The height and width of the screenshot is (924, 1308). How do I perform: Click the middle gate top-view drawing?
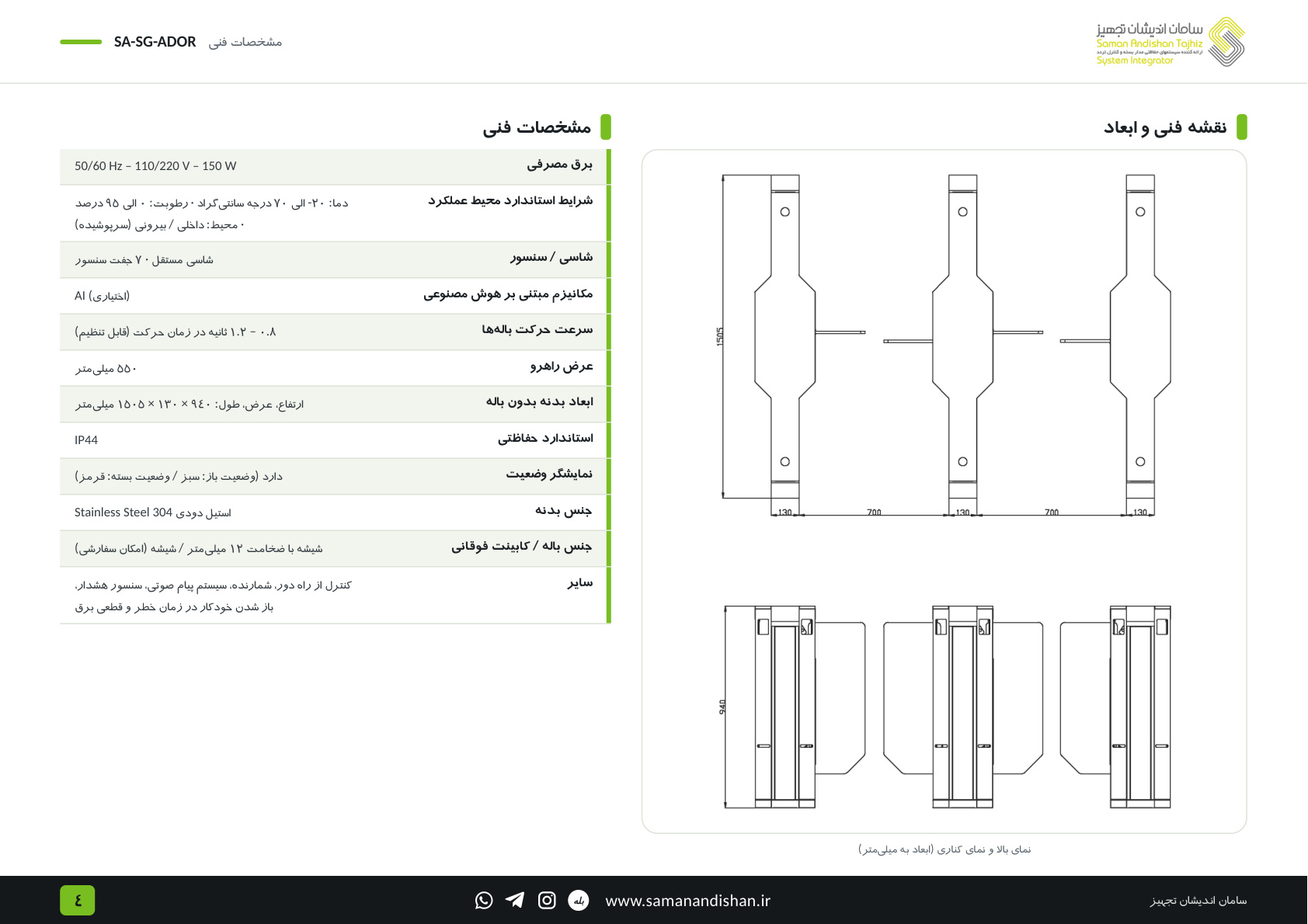point(963,336)
